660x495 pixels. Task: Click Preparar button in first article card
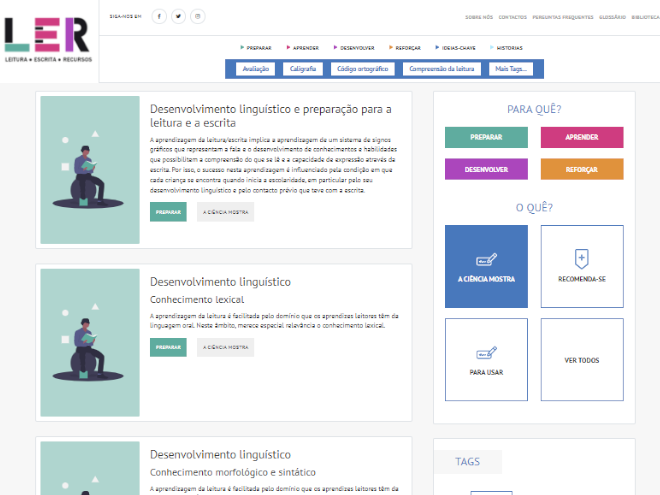point(168,212)
